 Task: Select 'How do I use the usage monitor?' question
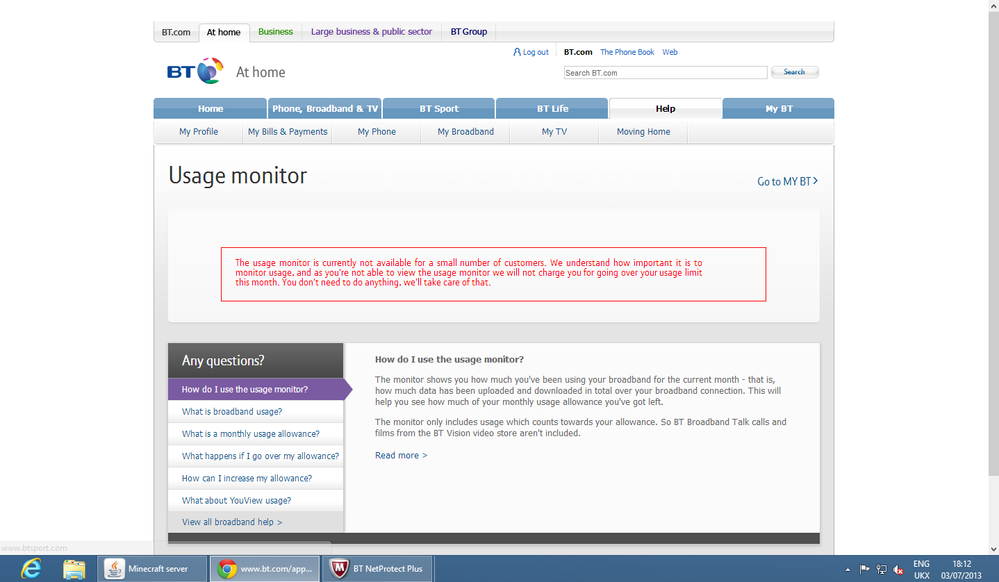(255, 389)
